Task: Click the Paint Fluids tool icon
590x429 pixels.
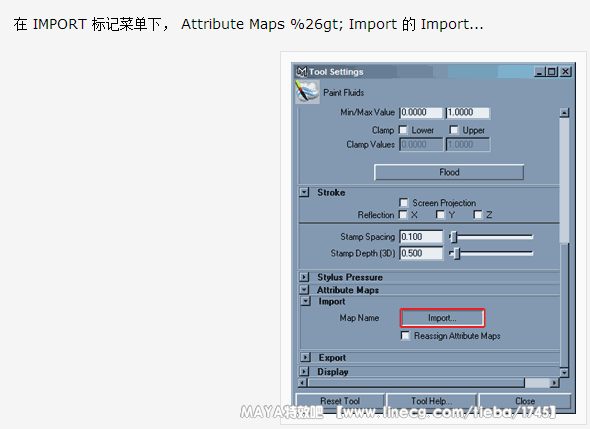Action: coord(307,92)
